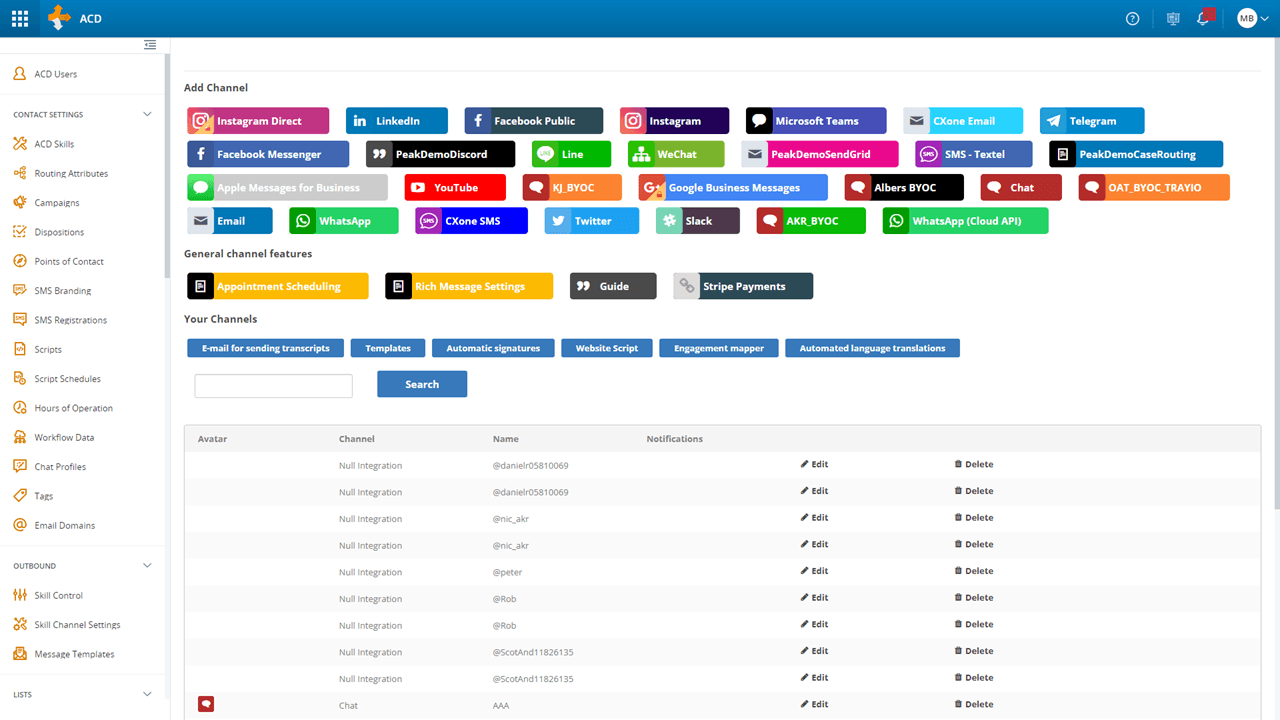
Task: Click the Tags icon in sidebar
Action: click(x=19, y=496)
